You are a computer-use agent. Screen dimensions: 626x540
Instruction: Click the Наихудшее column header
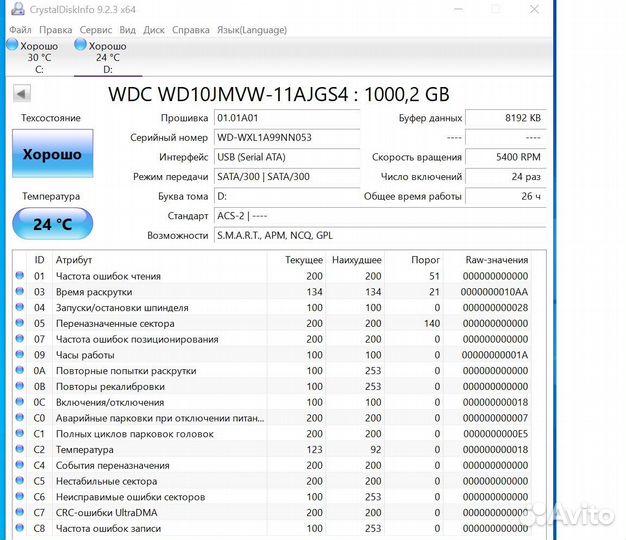coord(357,260)
